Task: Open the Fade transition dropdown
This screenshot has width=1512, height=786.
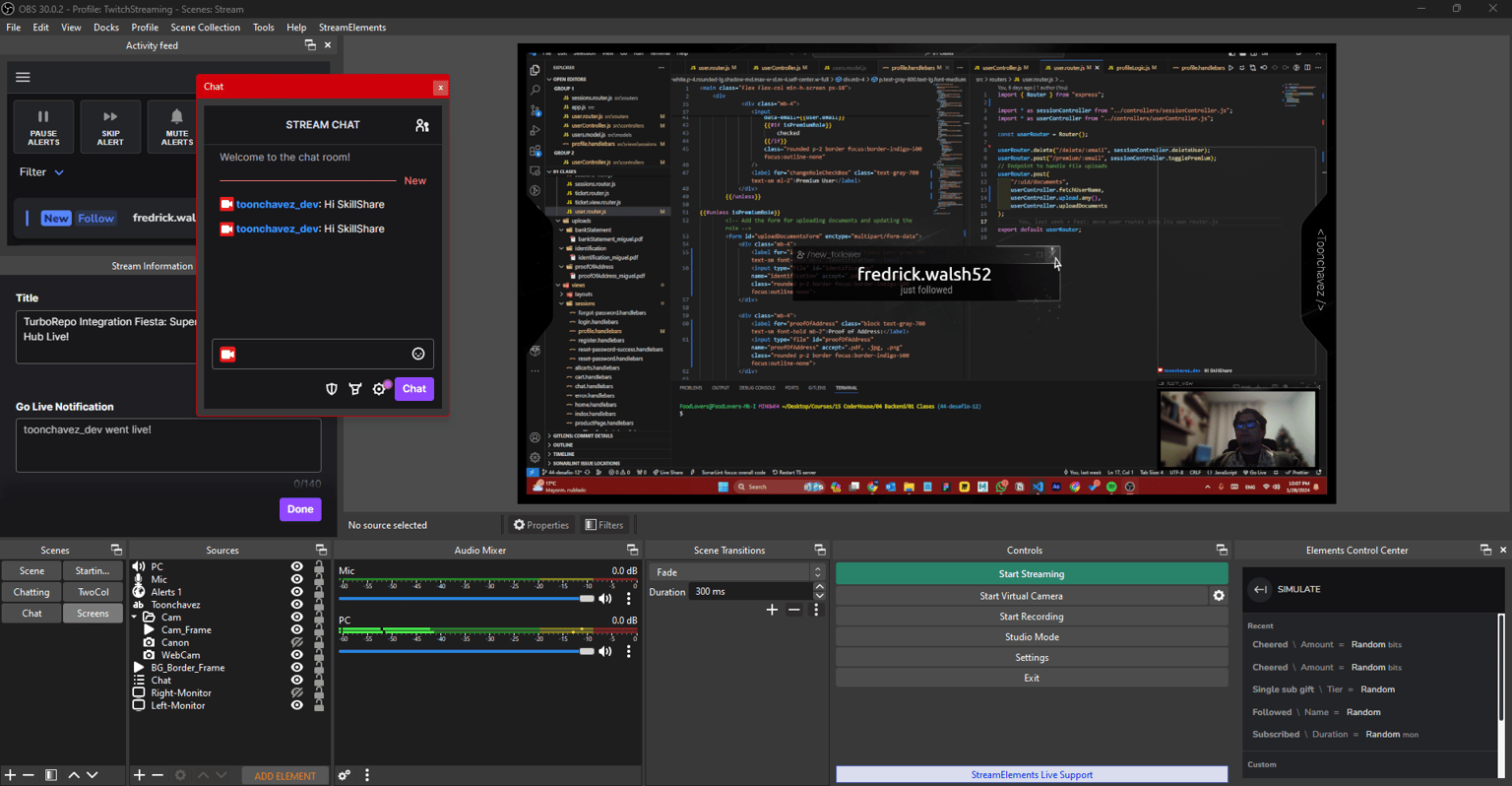Action: click(735, 572)
